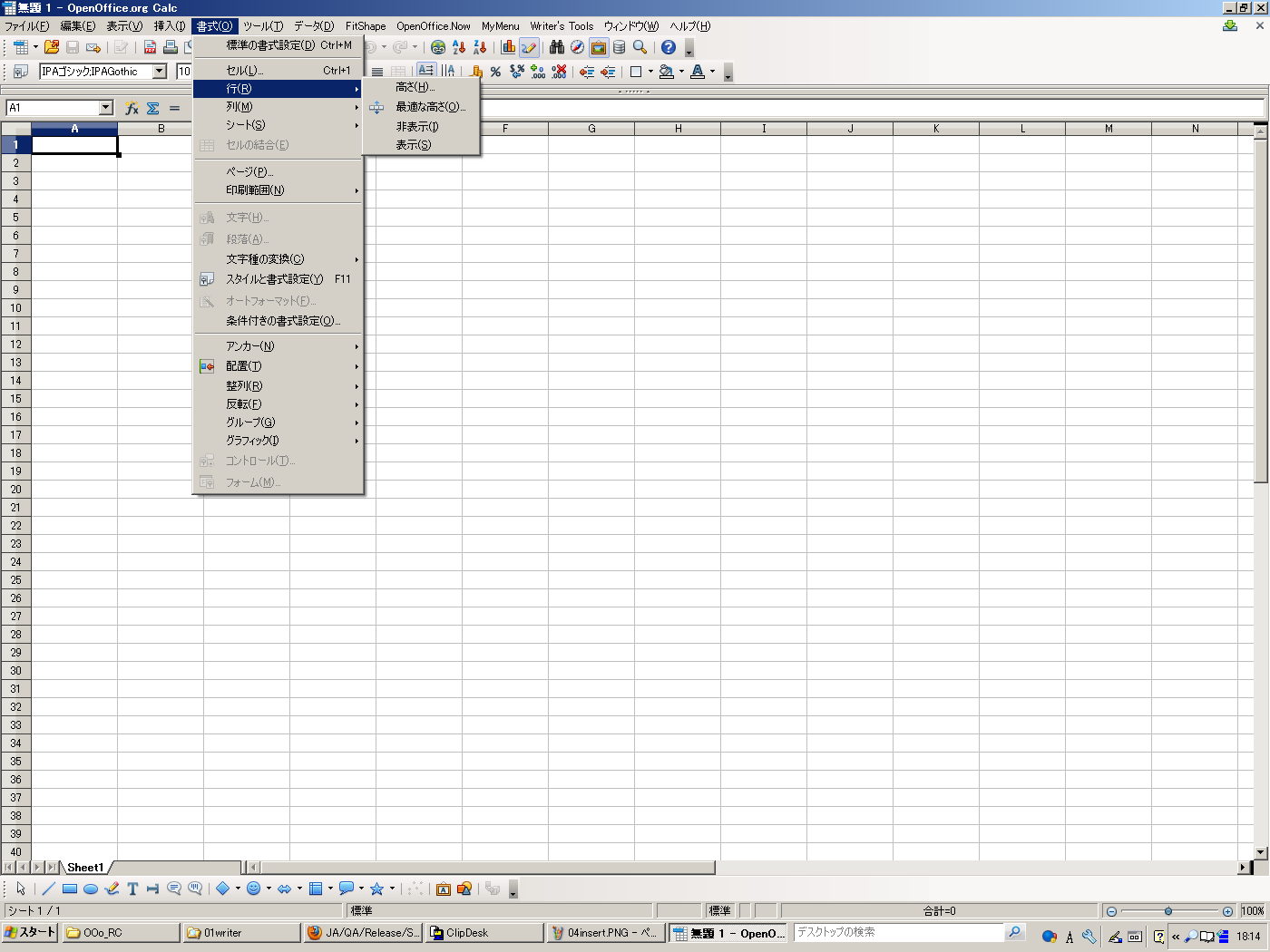This screenshot has height=952, width=1270.
Task: Open the ページ(P)... menu entry
Action: pos(278,171)
